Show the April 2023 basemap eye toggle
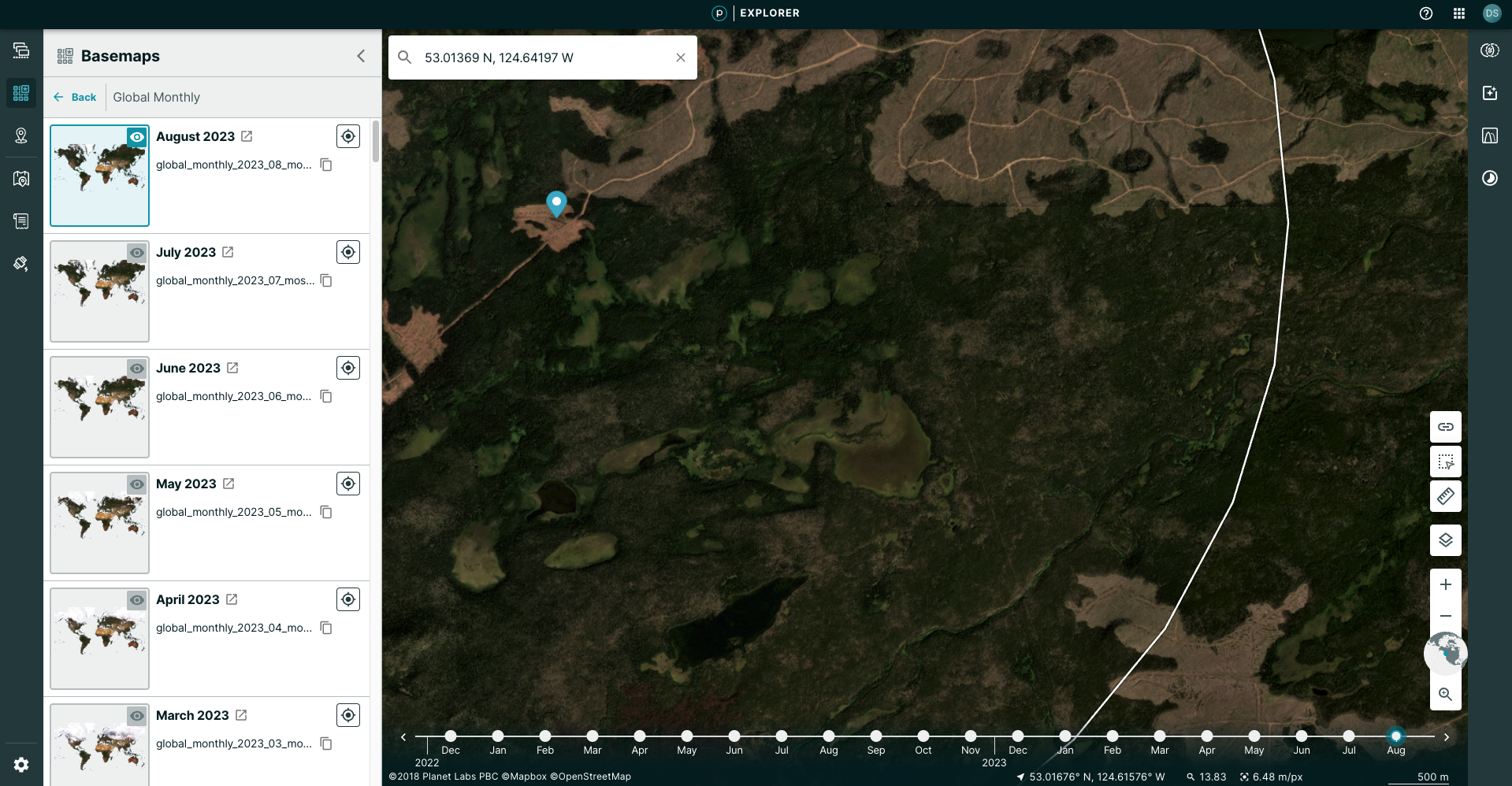1512x786 pixels. pos(137,600)
